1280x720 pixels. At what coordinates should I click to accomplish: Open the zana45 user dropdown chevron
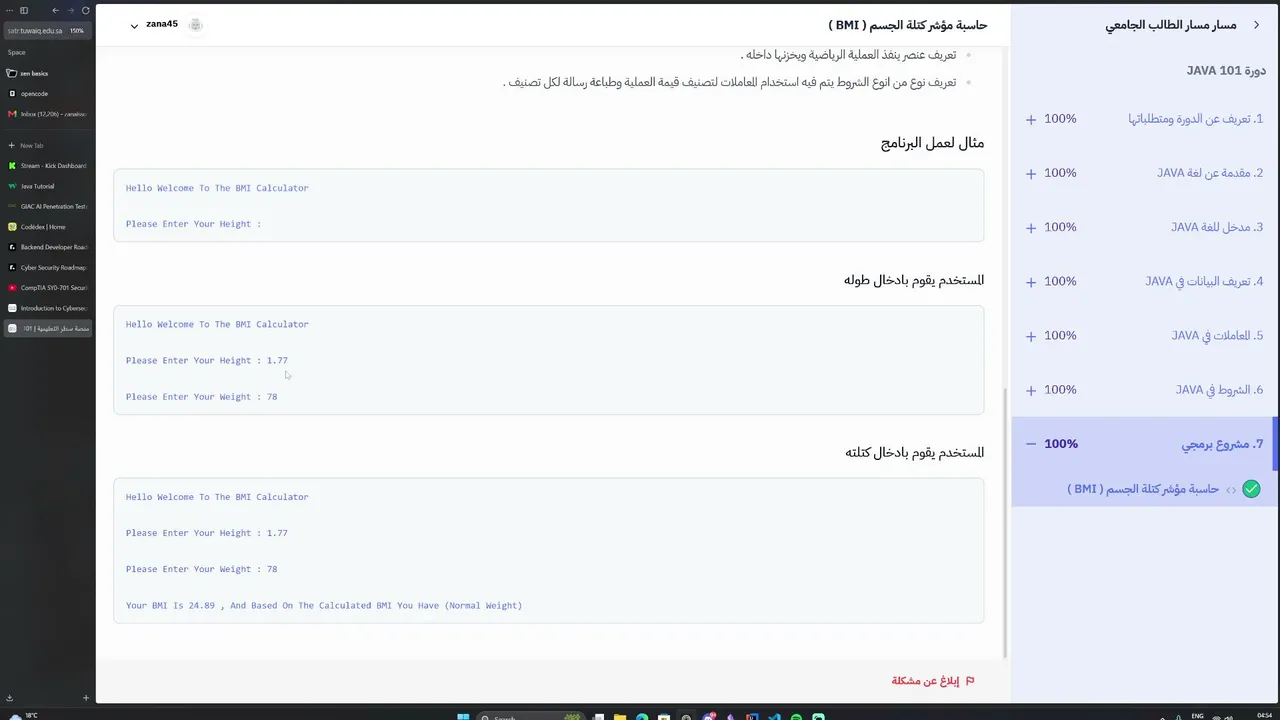pyautogui.click(x=134, y=25)
